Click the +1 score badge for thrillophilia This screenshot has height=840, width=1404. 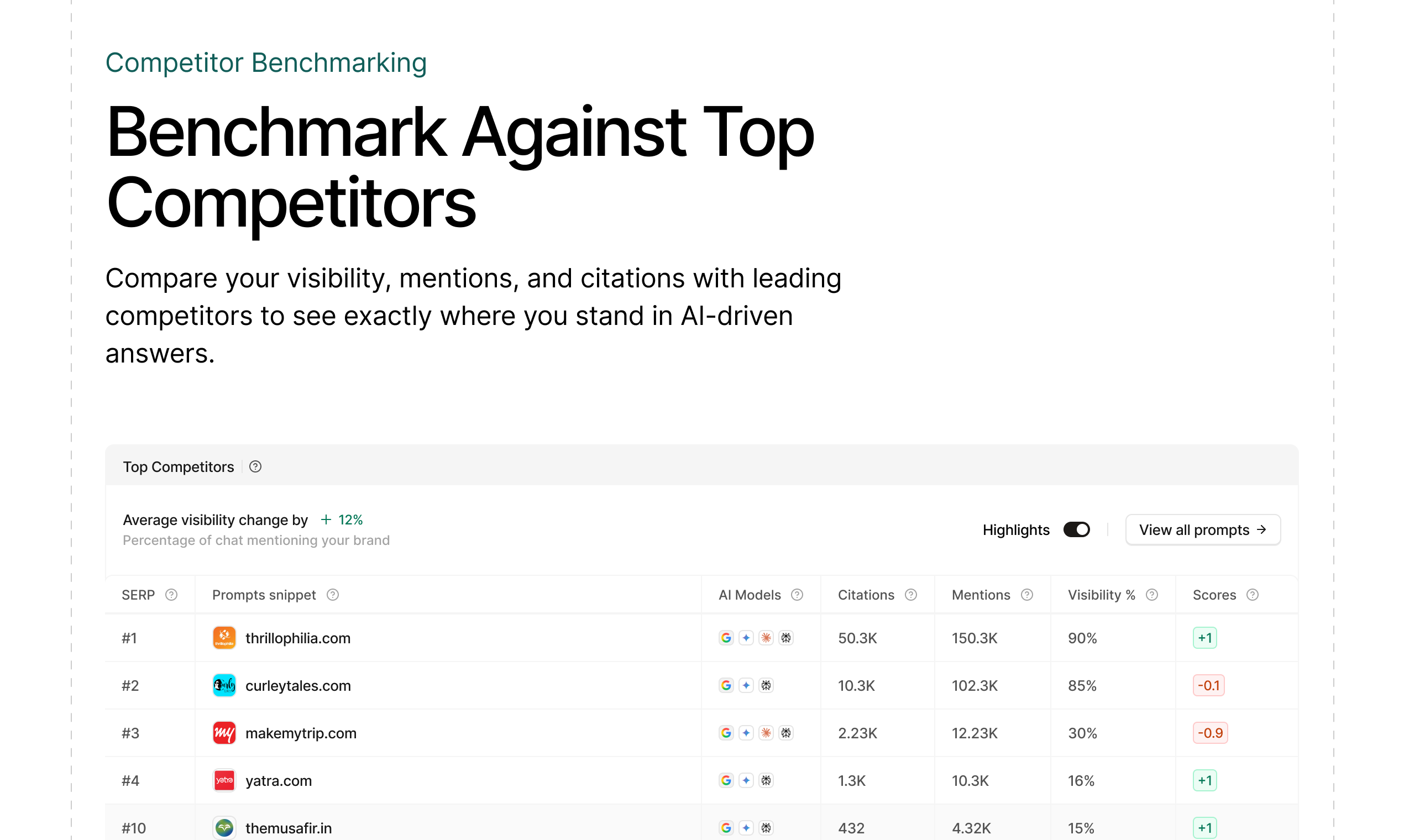tap(1204, 638)
